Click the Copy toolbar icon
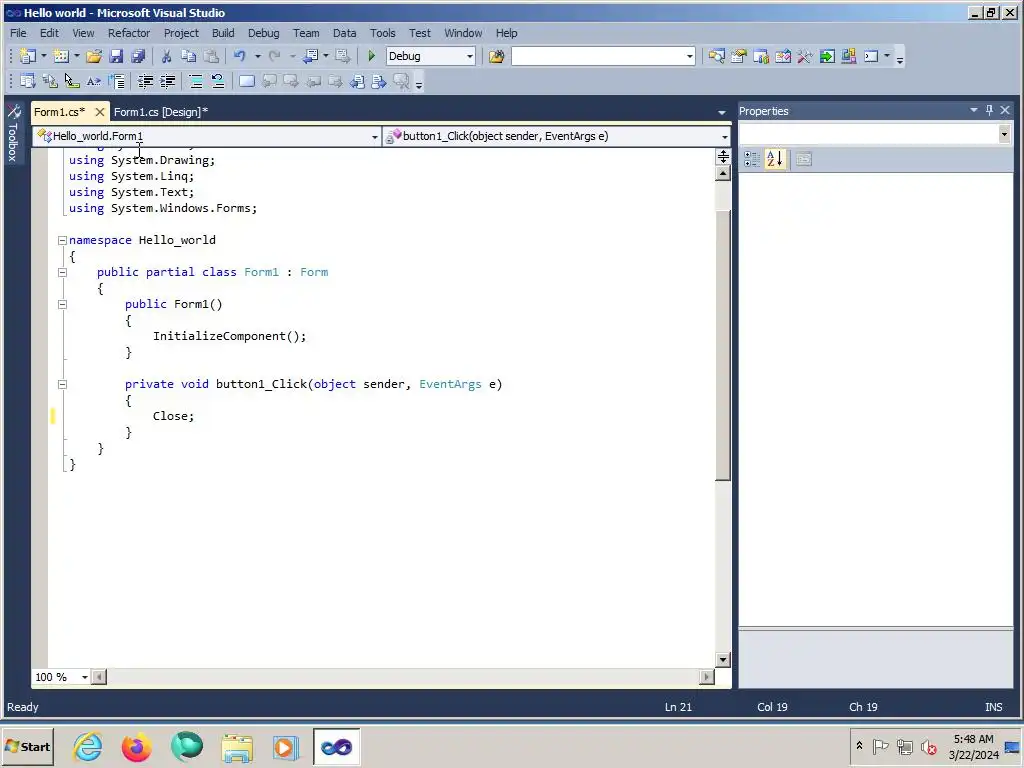The width and height of the screenshot is (1024, 768). (189, 56)
